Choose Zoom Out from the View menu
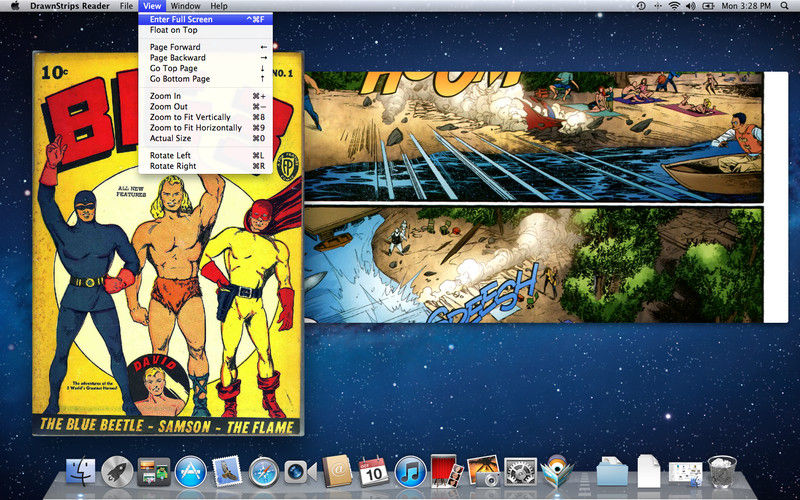 (205, 107)
